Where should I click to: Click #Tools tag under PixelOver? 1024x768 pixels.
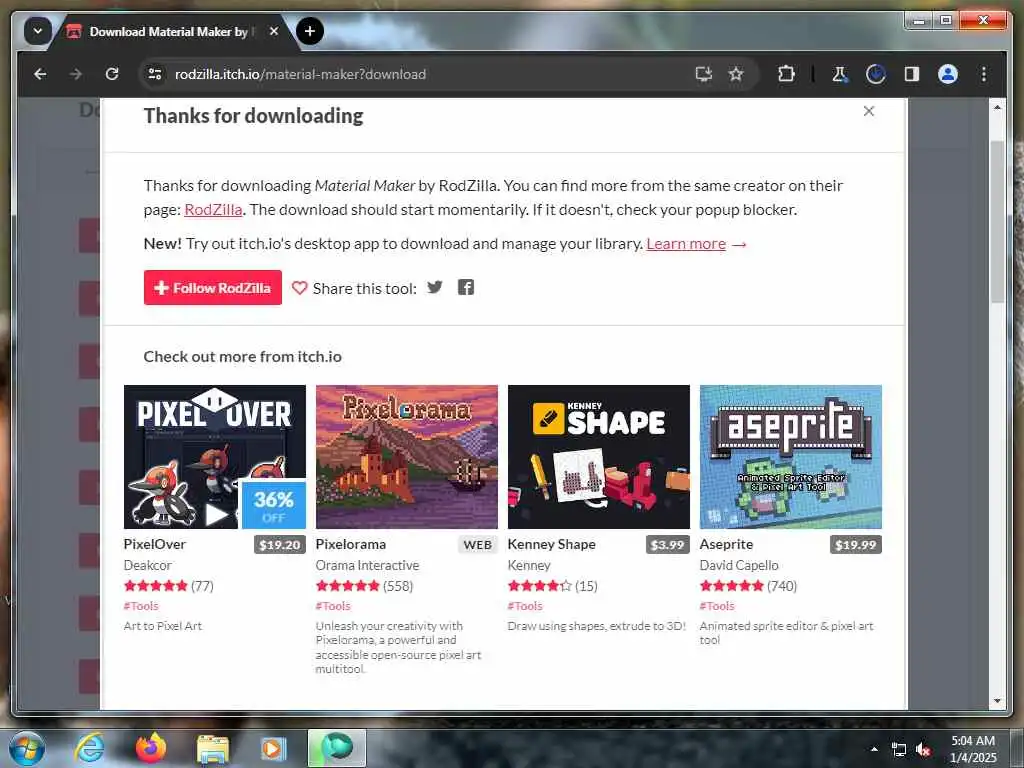tap(141, 606)
